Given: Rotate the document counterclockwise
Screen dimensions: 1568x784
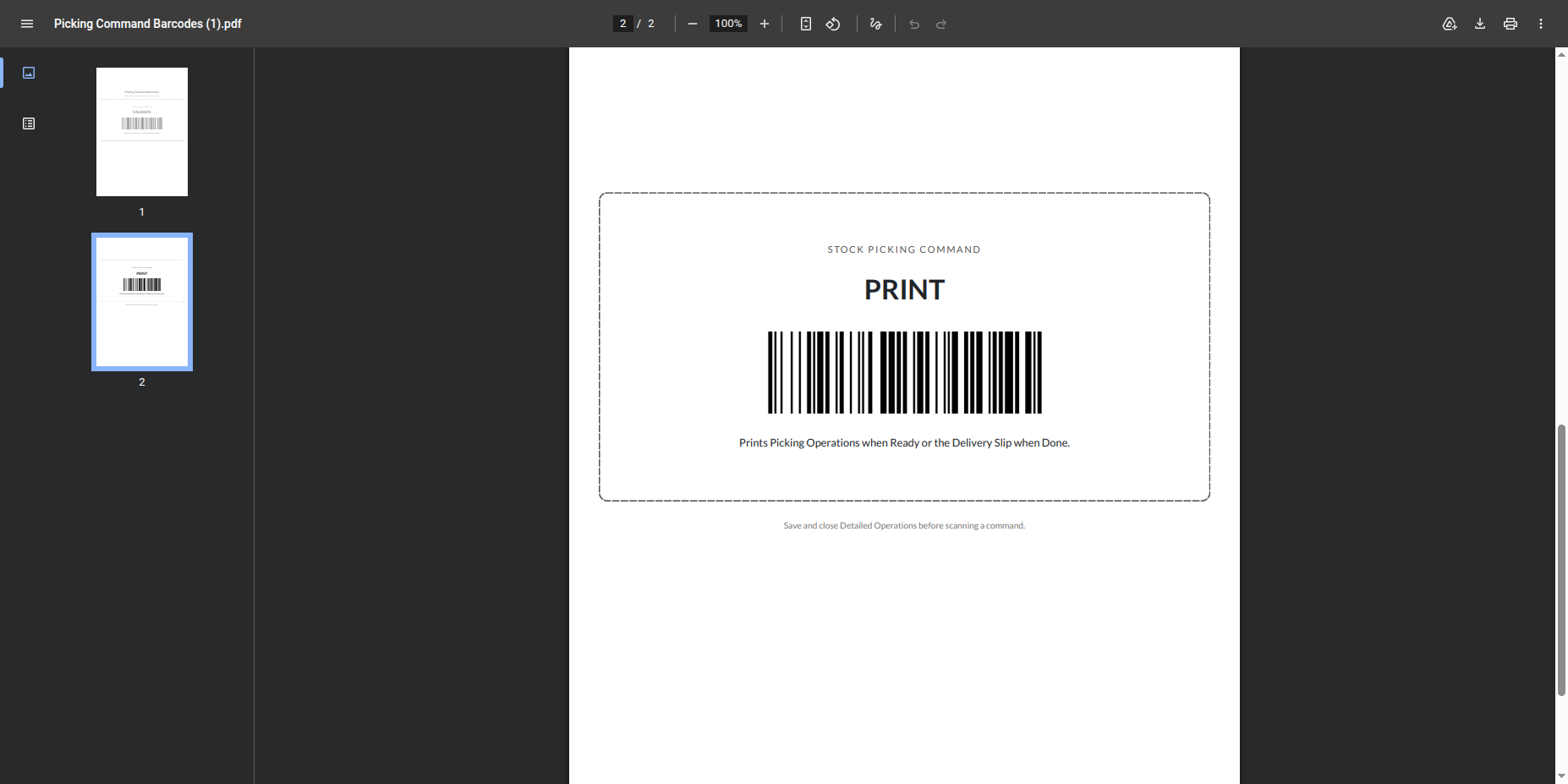Looking at the screenshot, I should [833, 24].
